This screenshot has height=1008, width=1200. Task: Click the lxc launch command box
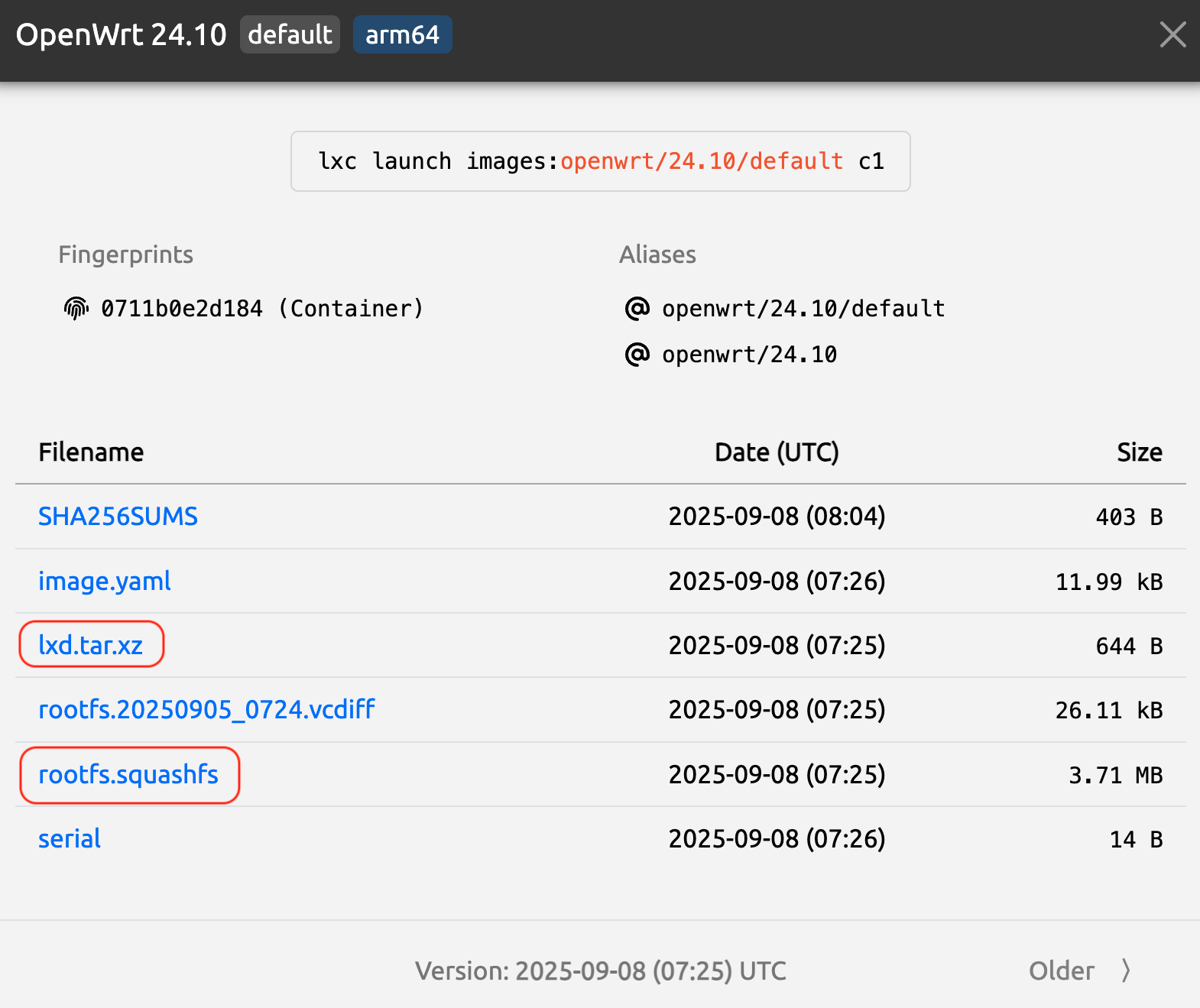click(x=600, y=161)
